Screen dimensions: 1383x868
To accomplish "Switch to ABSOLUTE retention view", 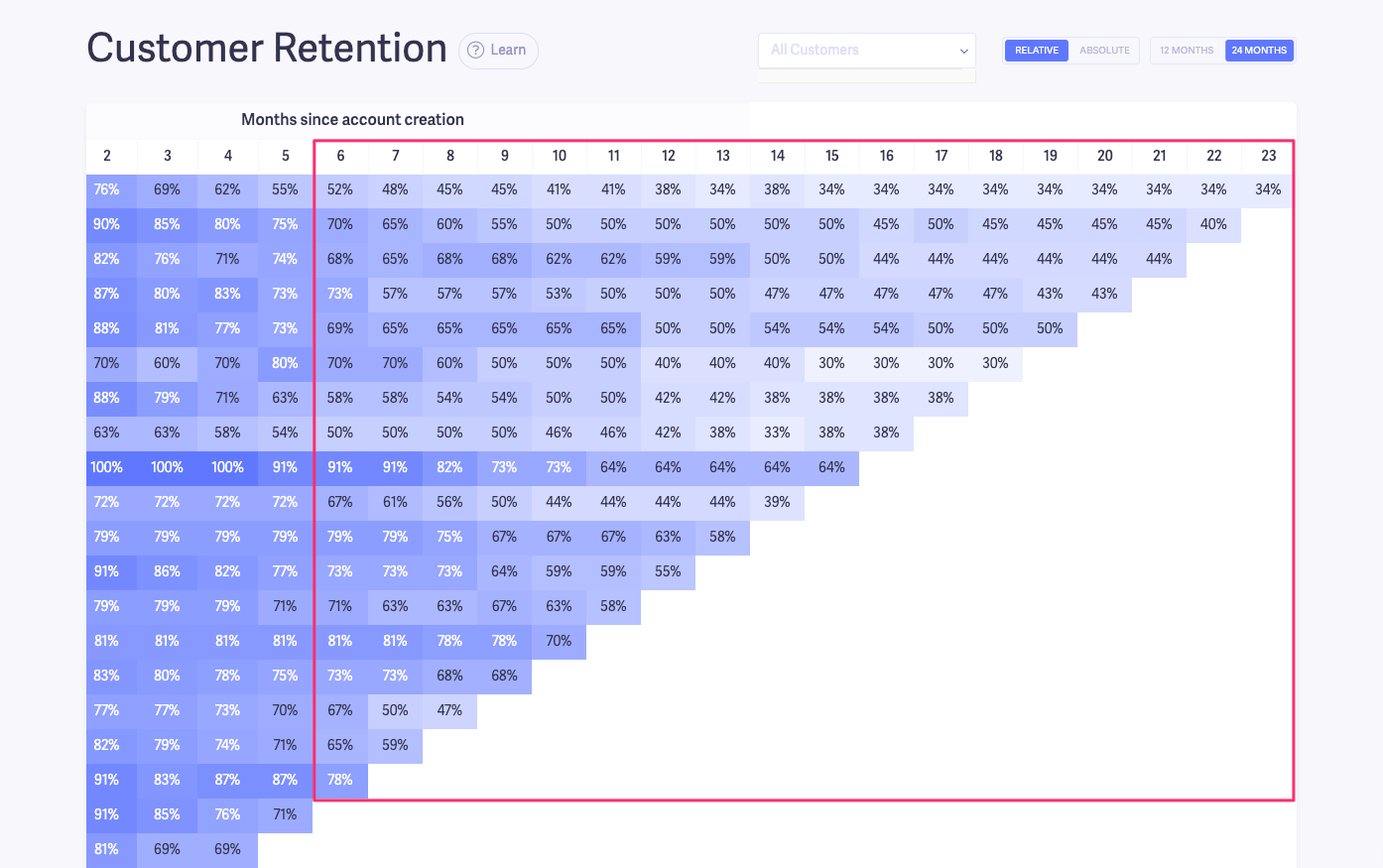I will [x=1103, y=50].
